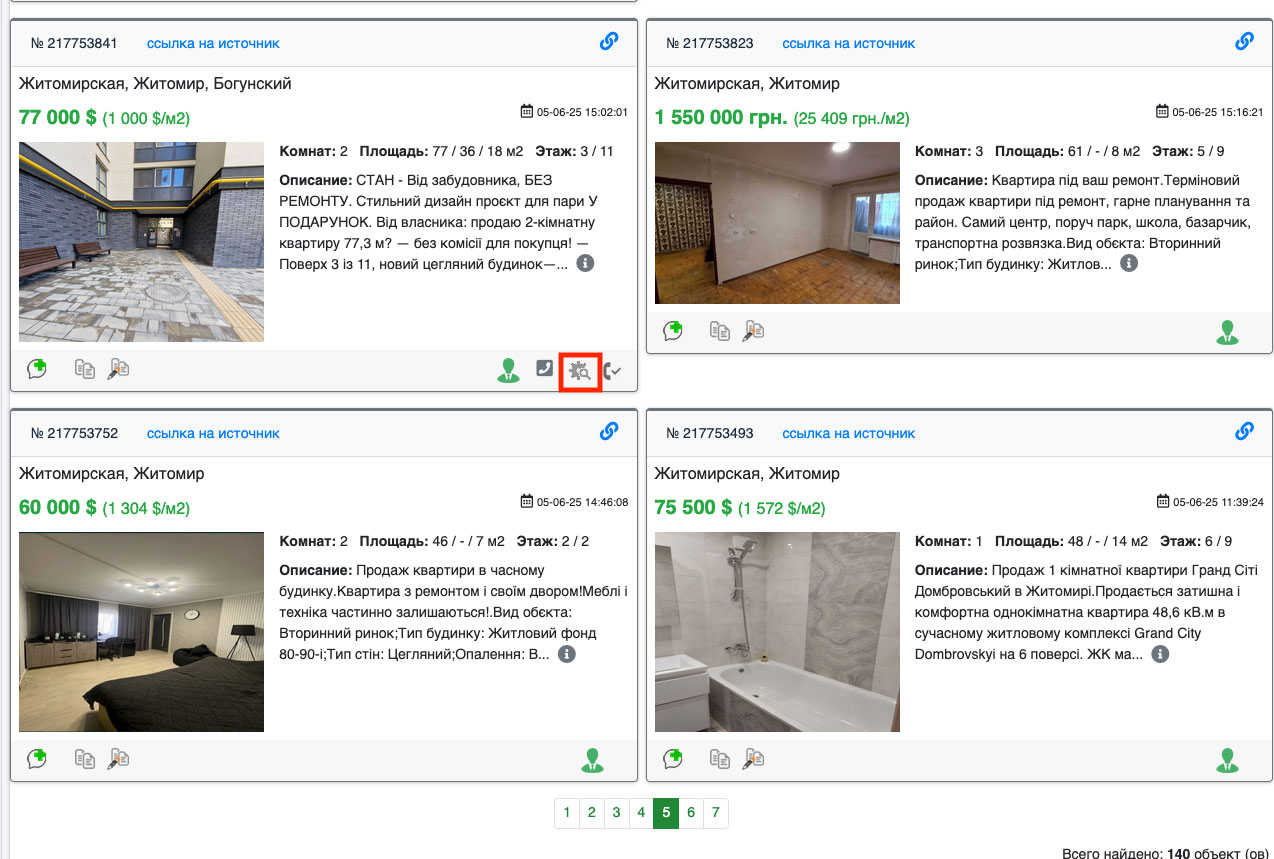Open source link for listing 217753493
The image size is (1274, 859).
click(x=848, y=433)
